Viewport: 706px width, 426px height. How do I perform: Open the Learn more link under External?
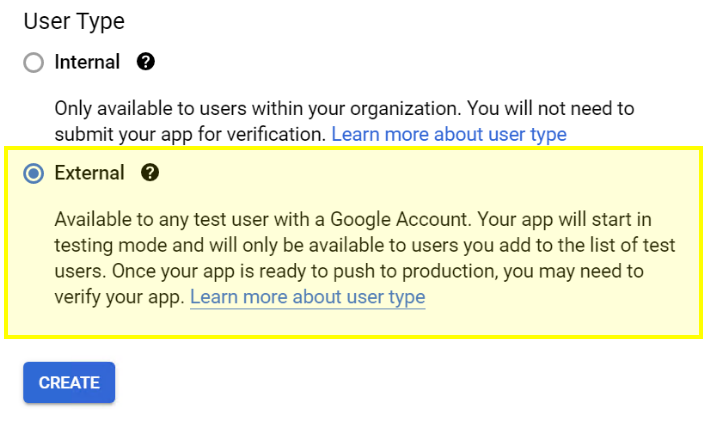(308, 297)
